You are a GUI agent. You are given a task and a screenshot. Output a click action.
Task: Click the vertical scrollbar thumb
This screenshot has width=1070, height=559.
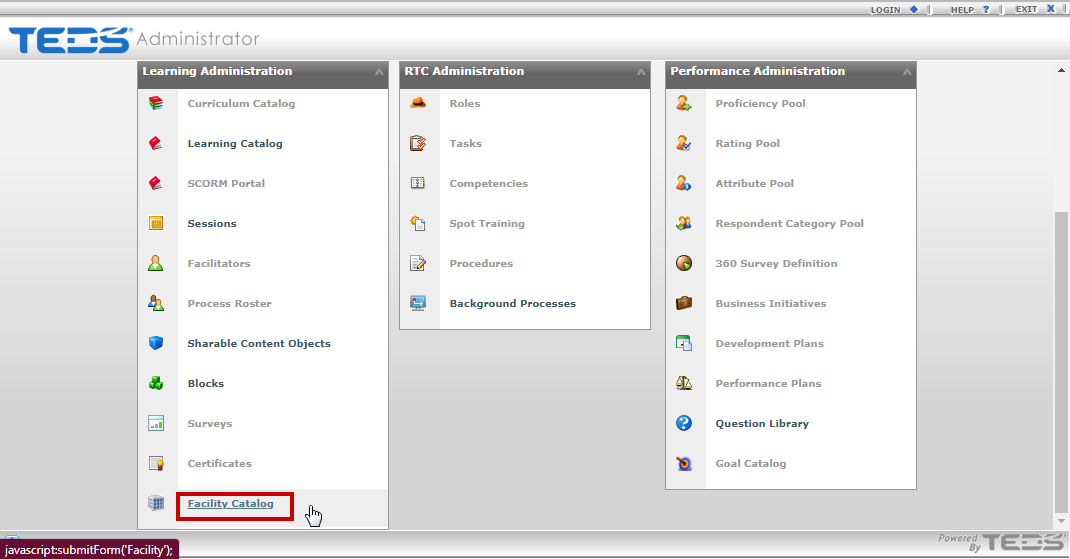pos(1061,362)
